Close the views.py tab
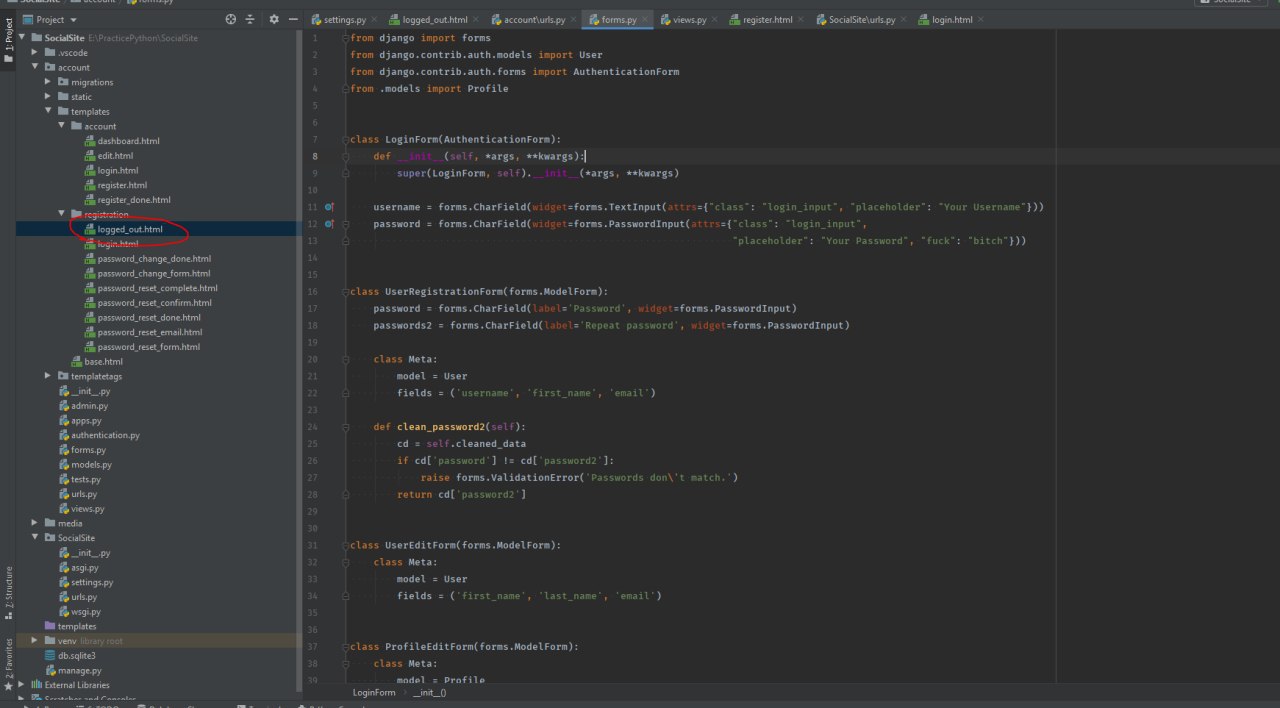1280x708 pixels. pyautogui.click(x=715, y=19)
